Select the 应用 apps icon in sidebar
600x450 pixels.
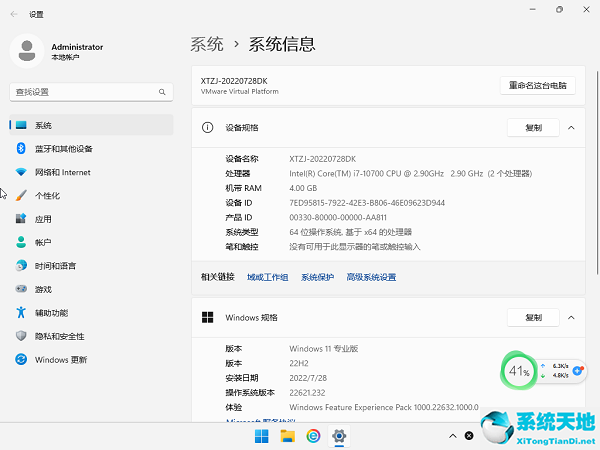21,219
